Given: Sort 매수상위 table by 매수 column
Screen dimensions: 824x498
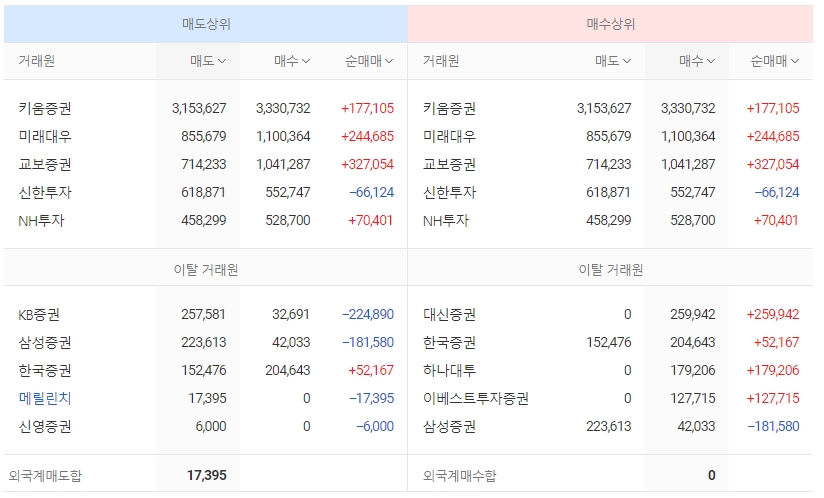Looking at the screenshot, I should coord(697,61).
